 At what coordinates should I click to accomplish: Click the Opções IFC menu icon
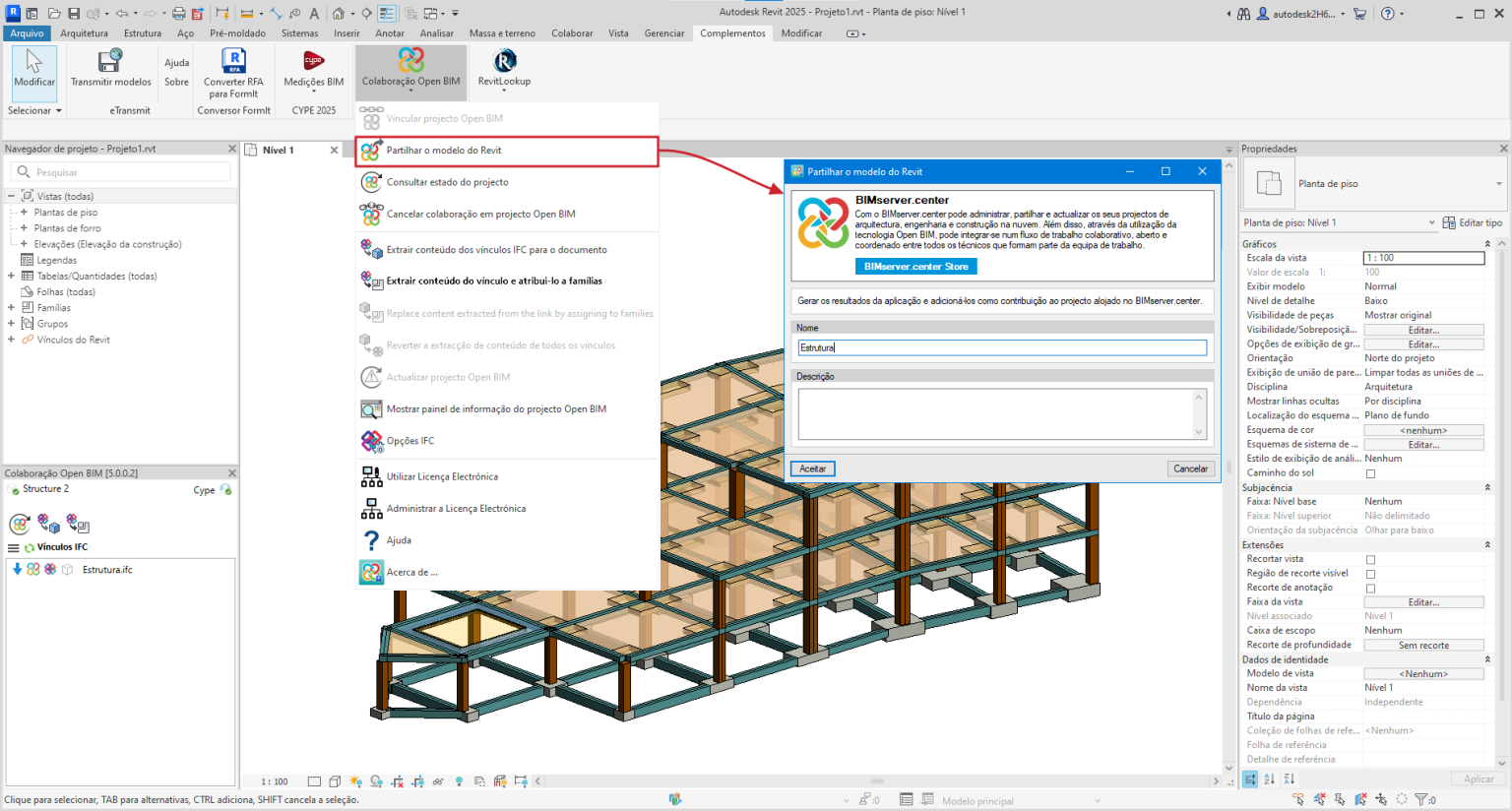[x=371, y=441]
